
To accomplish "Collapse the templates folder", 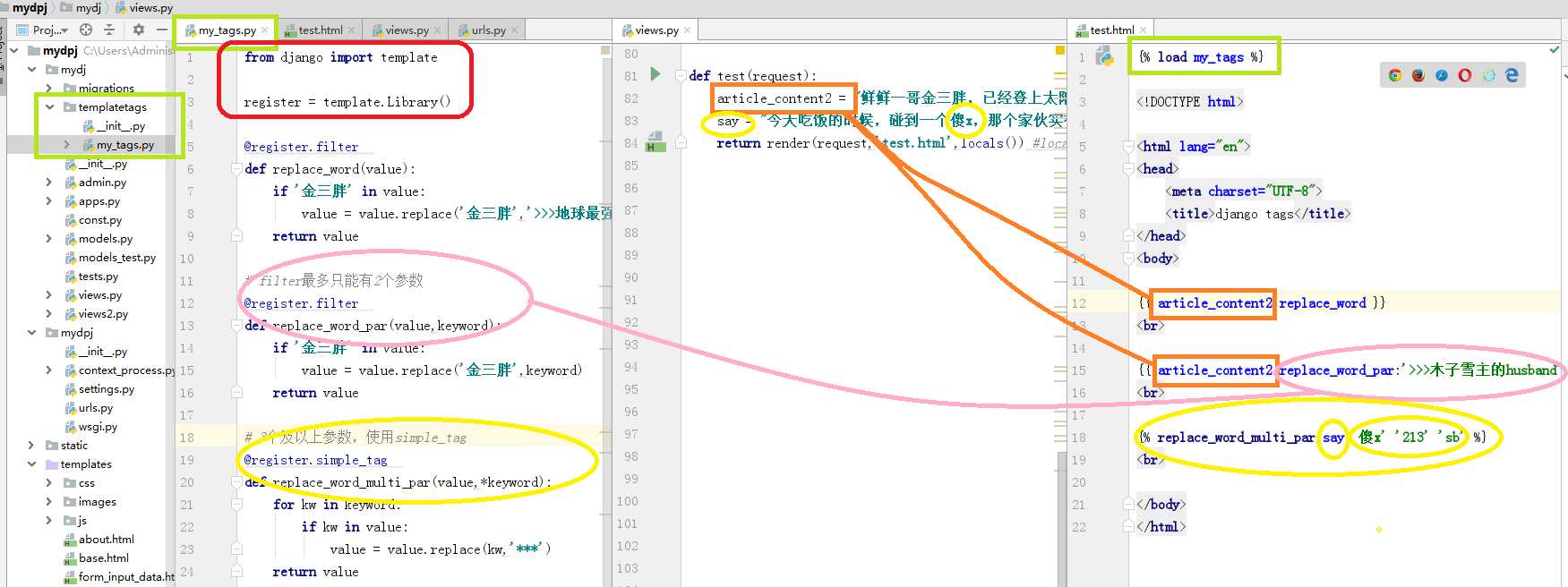I will 31,464.
